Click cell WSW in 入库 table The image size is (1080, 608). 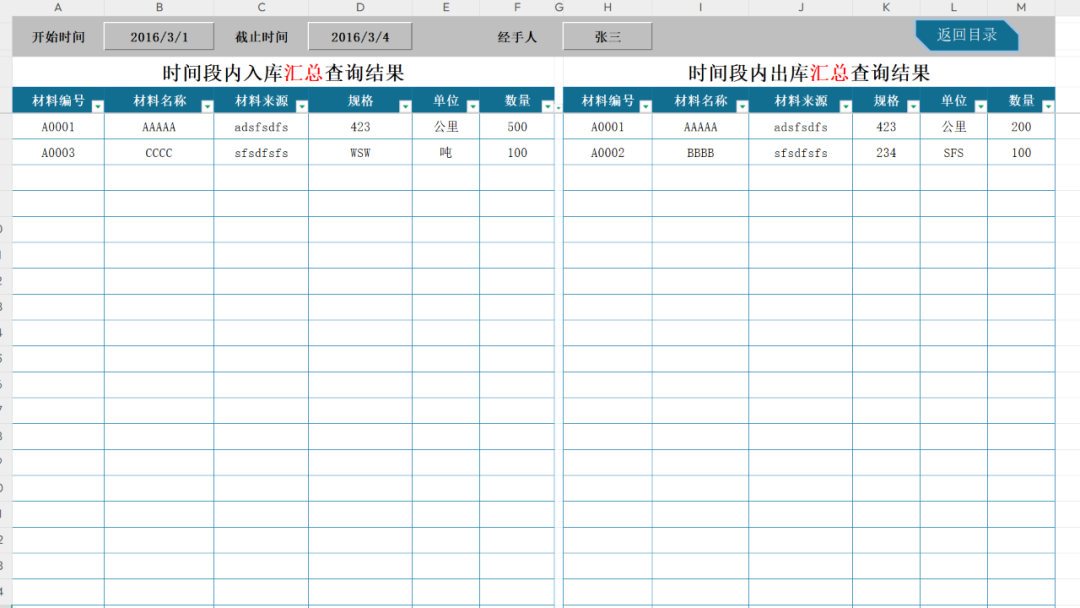360,152
